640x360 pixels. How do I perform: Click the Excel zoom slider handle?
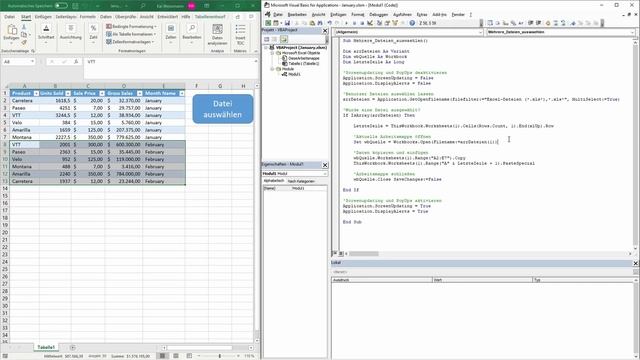220,356
